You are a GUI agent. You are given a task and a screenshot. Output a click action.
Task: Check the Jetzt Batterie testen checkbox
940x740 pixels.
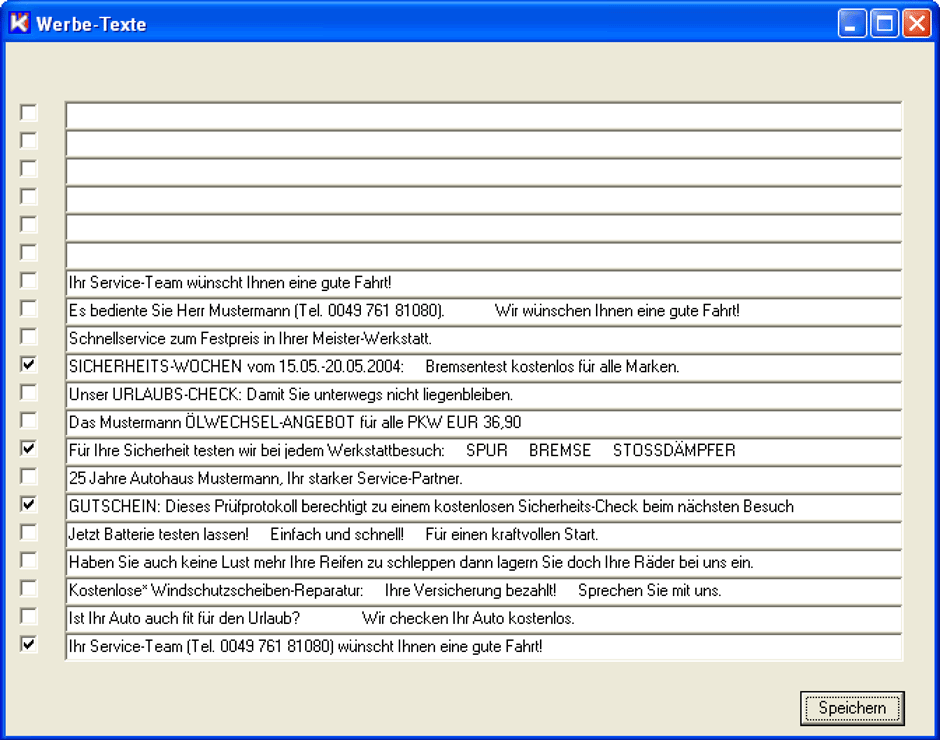pyautogui.click(x=29, y=533)
